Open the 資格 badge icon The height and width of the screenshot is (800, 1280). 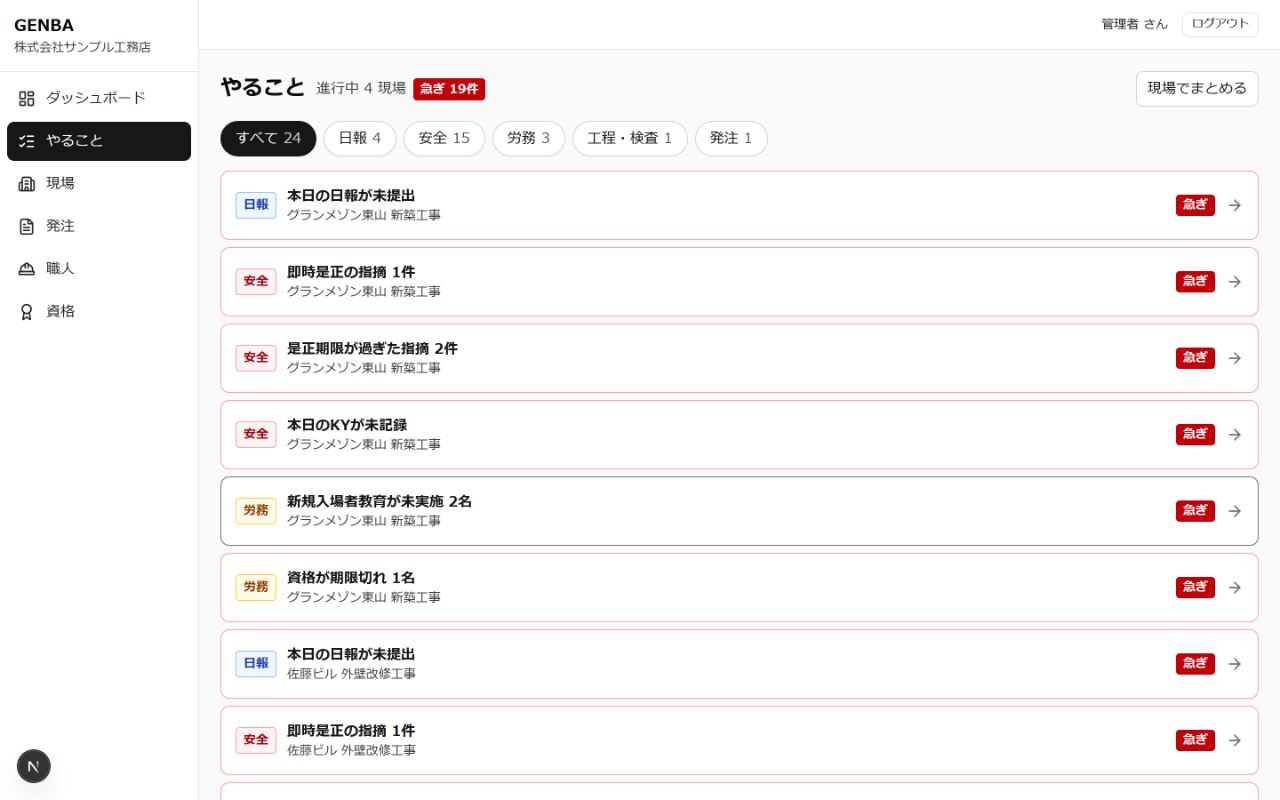click(x=27, y=311)
